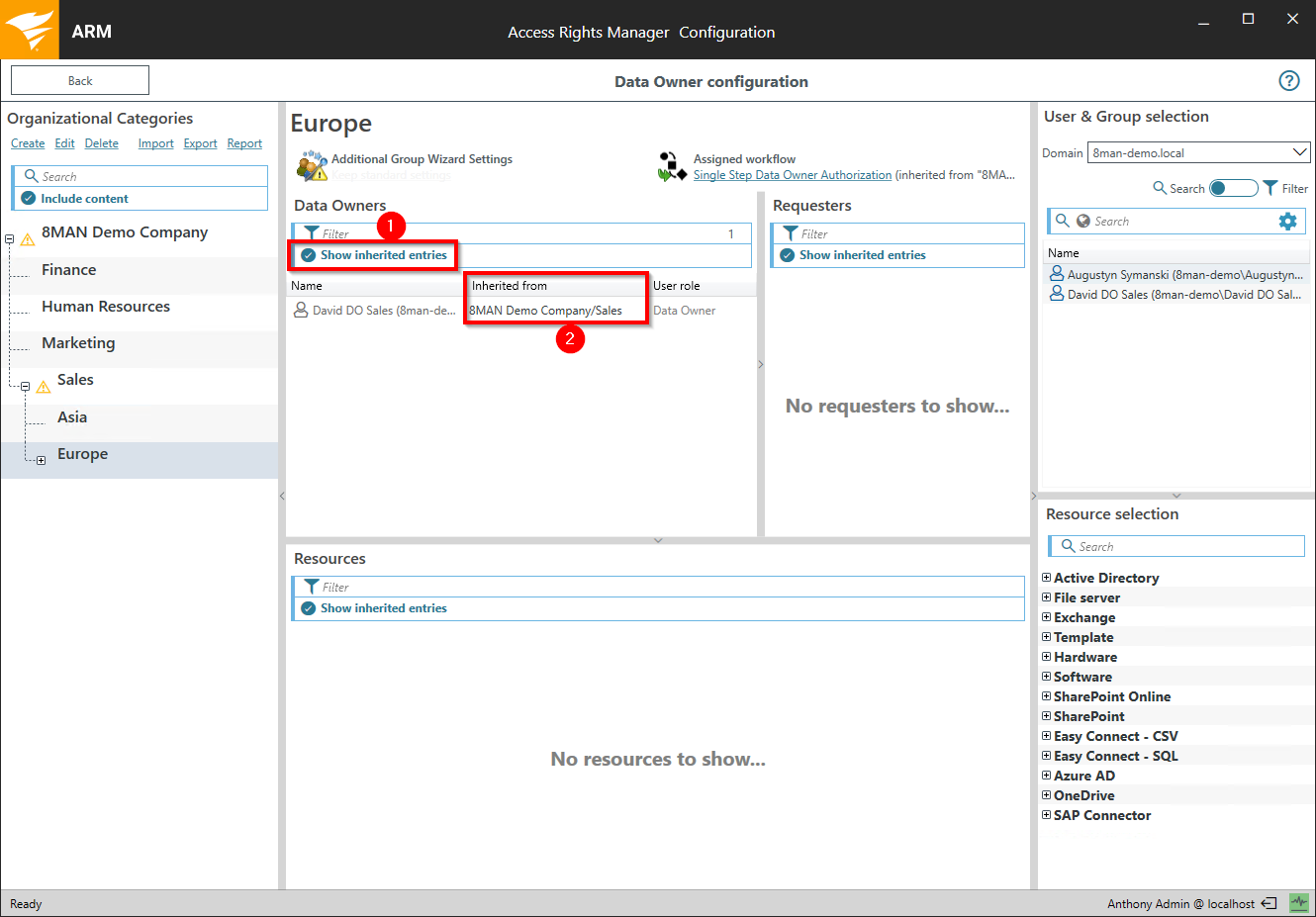Uncheck Include content under category search
The width and height of the screenshot is (1316, 917).
(29, 199)
